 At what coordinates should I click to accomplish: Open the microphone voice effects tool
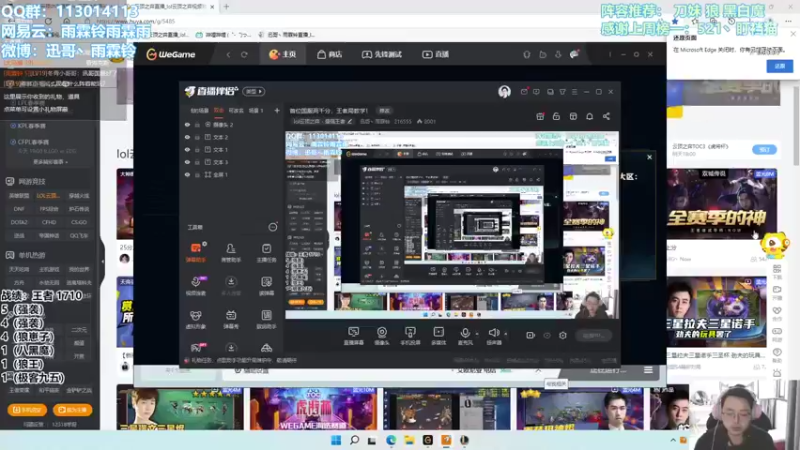(196, 286)
